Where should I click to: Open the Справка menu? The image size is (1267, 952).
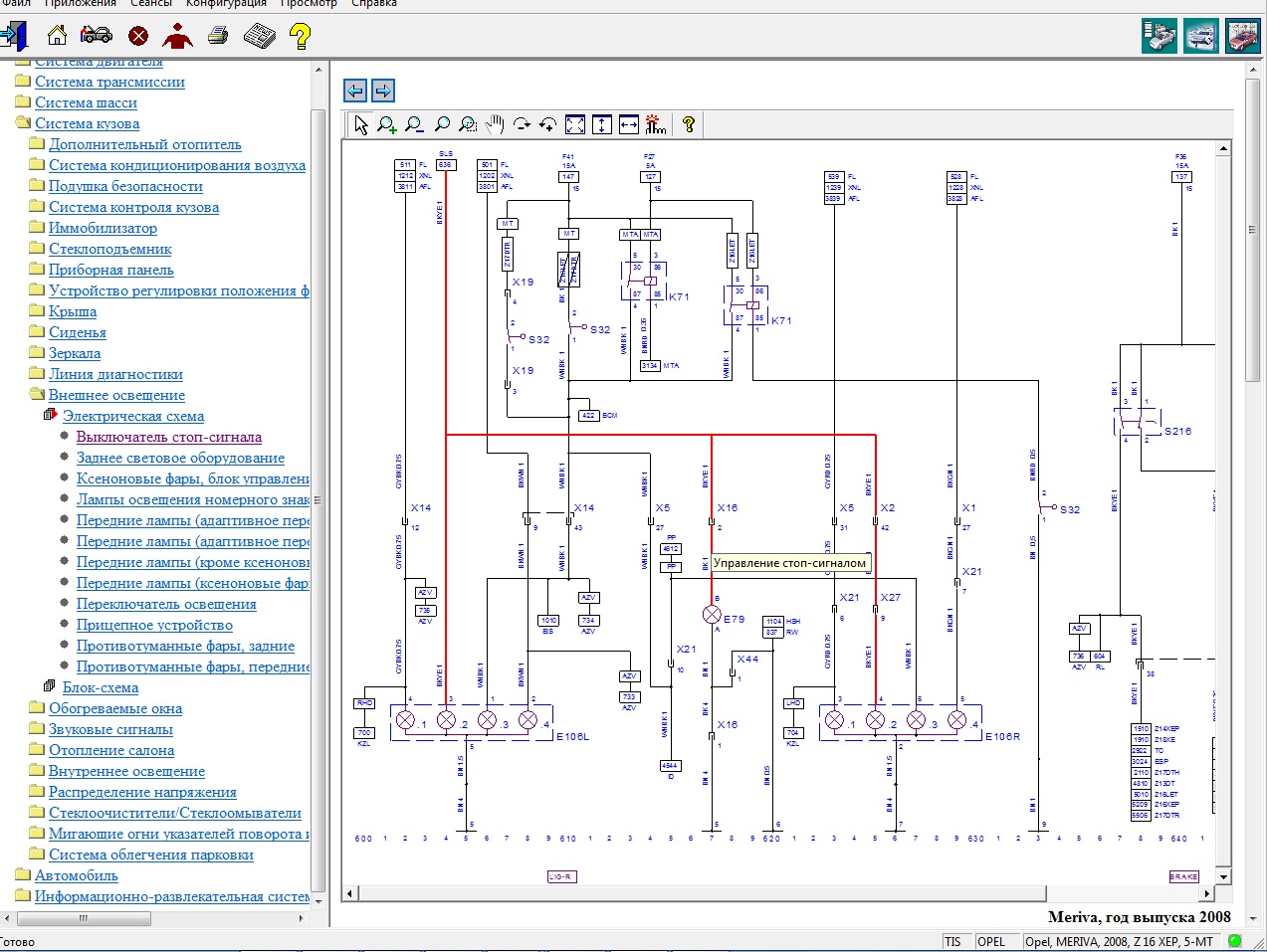[x=374, y=4]
